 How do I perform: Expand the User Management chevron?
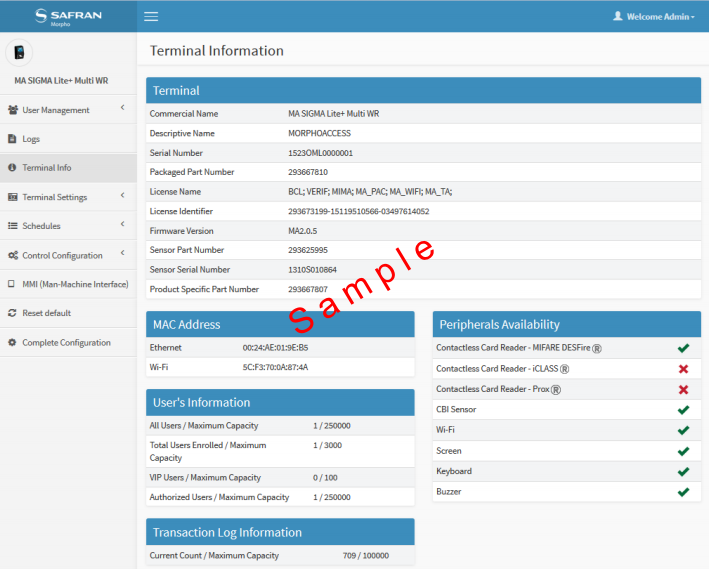click(x=123, y=108)
